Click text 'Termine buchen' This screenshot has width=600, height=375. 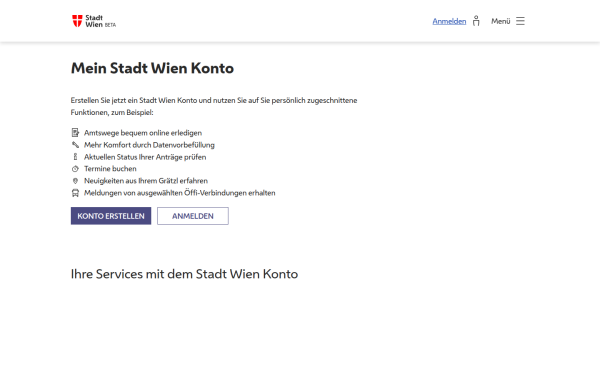pos(110,169)
